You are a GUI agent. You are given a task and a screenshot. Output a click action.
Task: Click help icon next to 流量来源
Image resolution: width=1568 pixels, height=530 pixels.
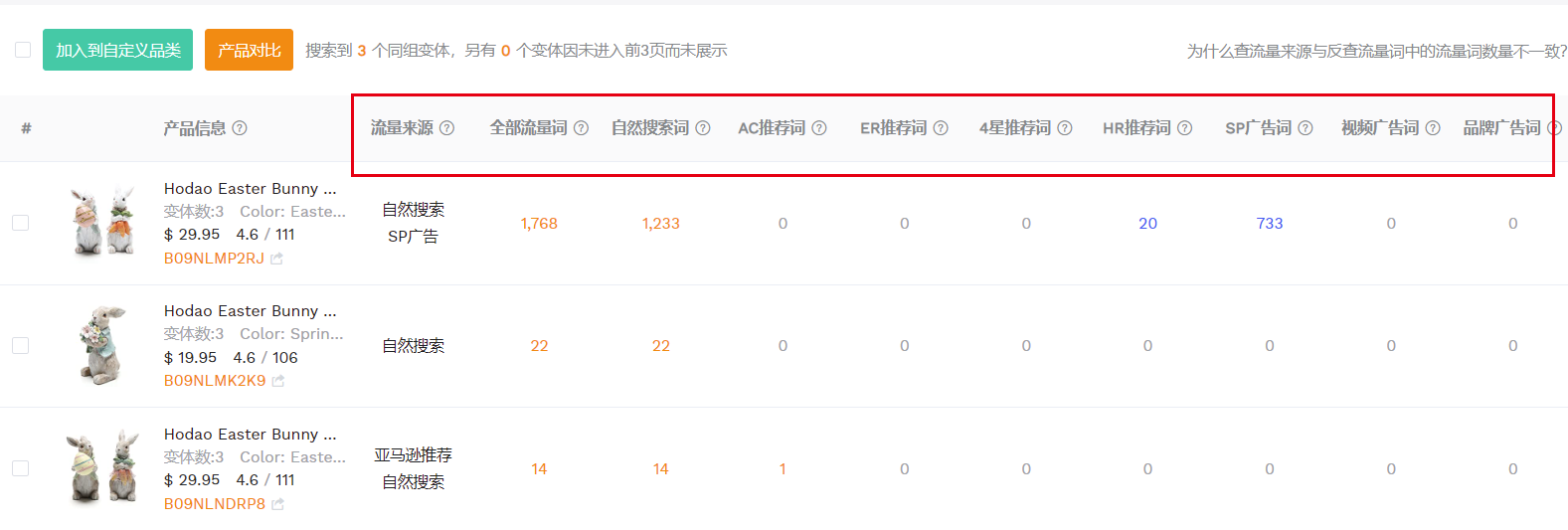click(447, 128)
